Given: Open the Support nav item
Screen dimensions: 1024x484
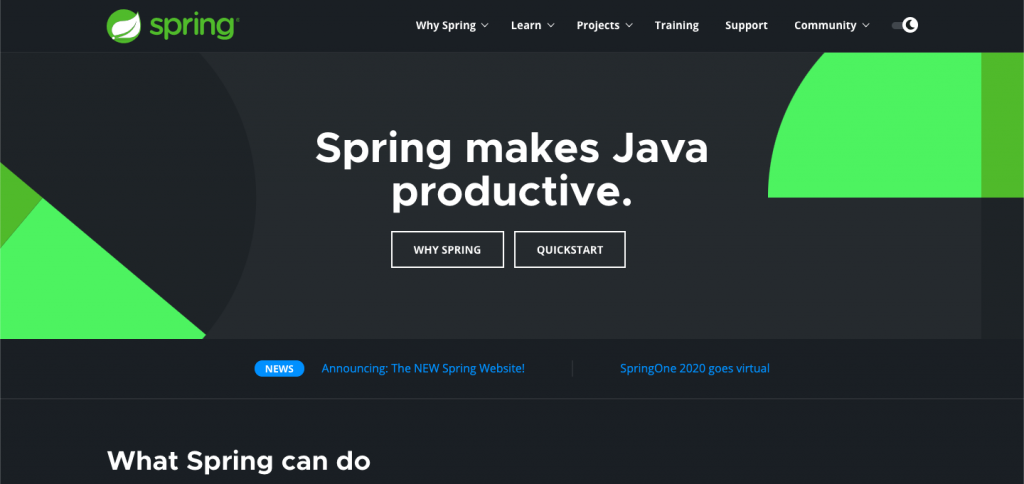Looking at the screenshot, I should (746, 25).
